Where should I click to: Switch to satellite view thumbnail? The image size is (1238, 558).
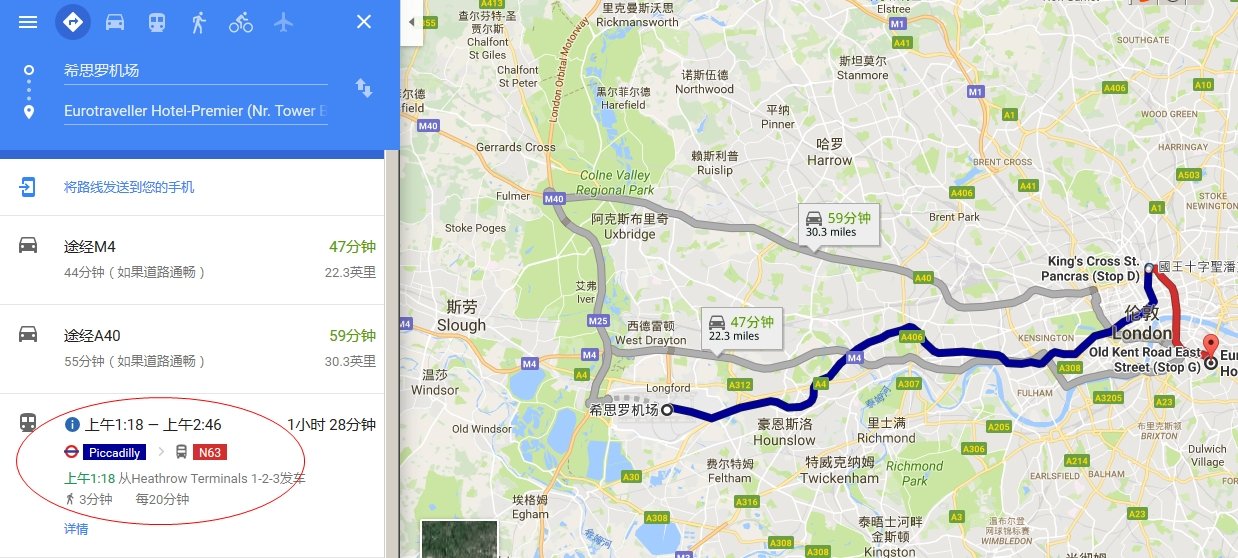pyautogui.click(x=459, y=539)
